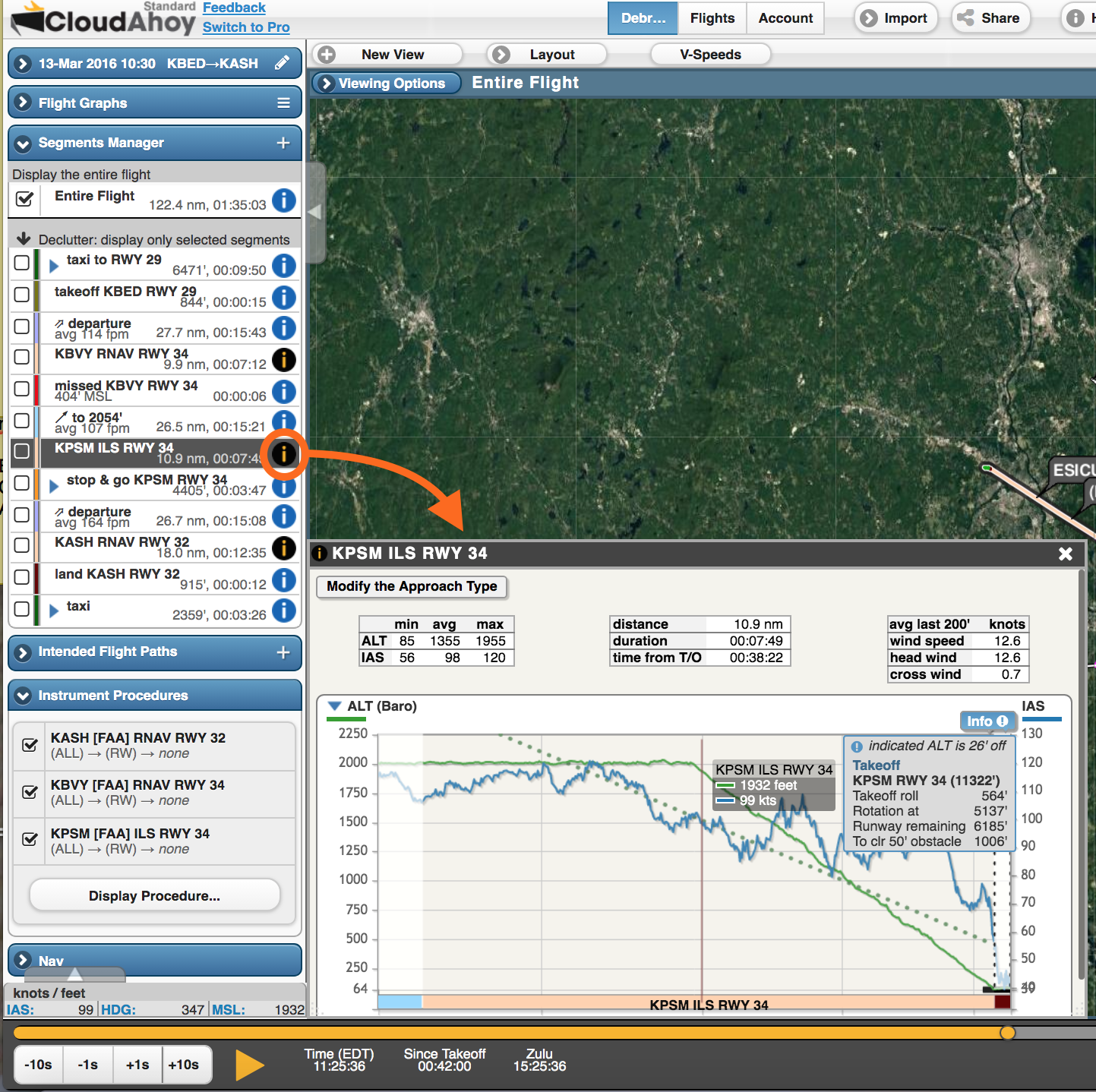Switch to the Flights tab
This screenshot has height=1092, width=1096.
pos(712,18)
